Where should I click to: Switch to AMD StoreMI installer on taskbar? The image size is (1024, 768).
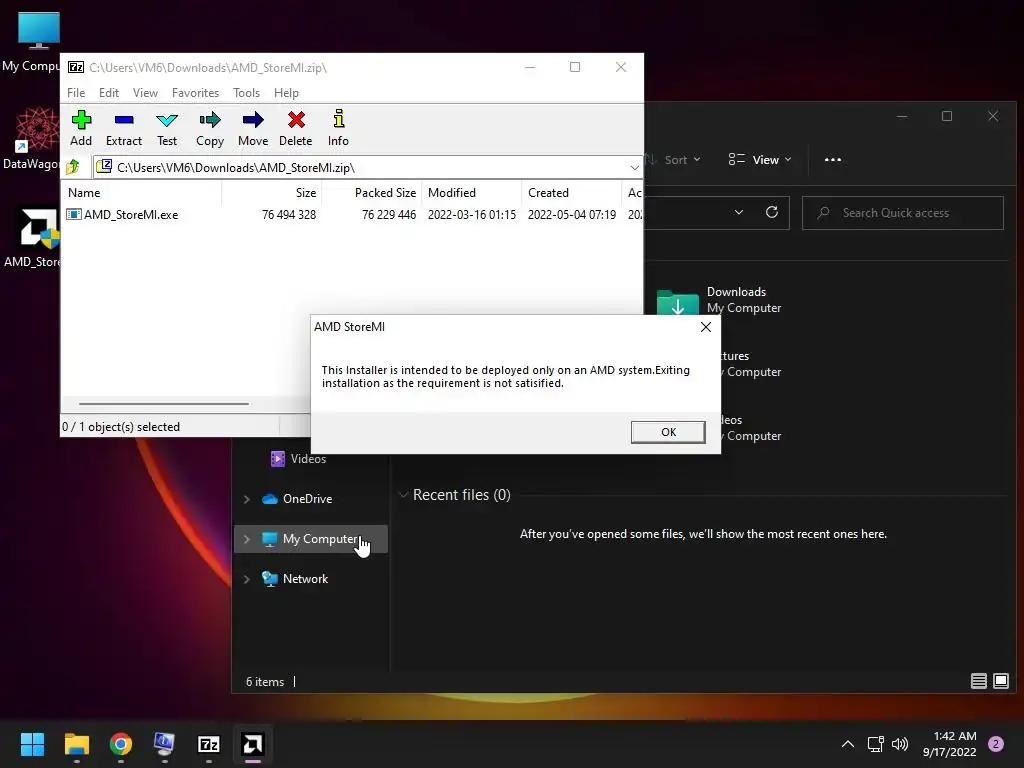253,744
